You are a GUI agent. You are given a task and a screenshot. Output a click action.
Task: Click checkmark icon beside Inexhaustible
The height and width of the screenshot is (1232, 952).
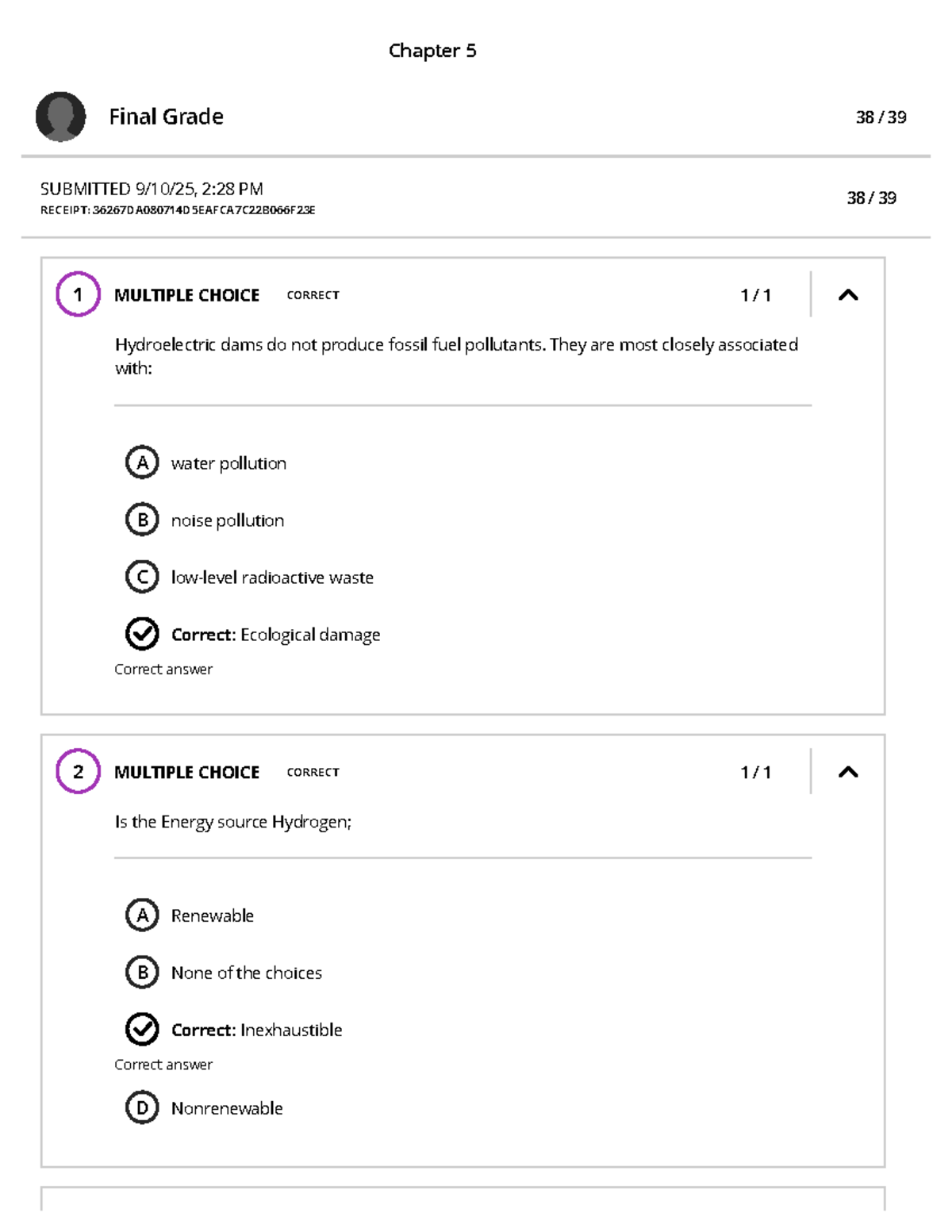(142, 1029)
